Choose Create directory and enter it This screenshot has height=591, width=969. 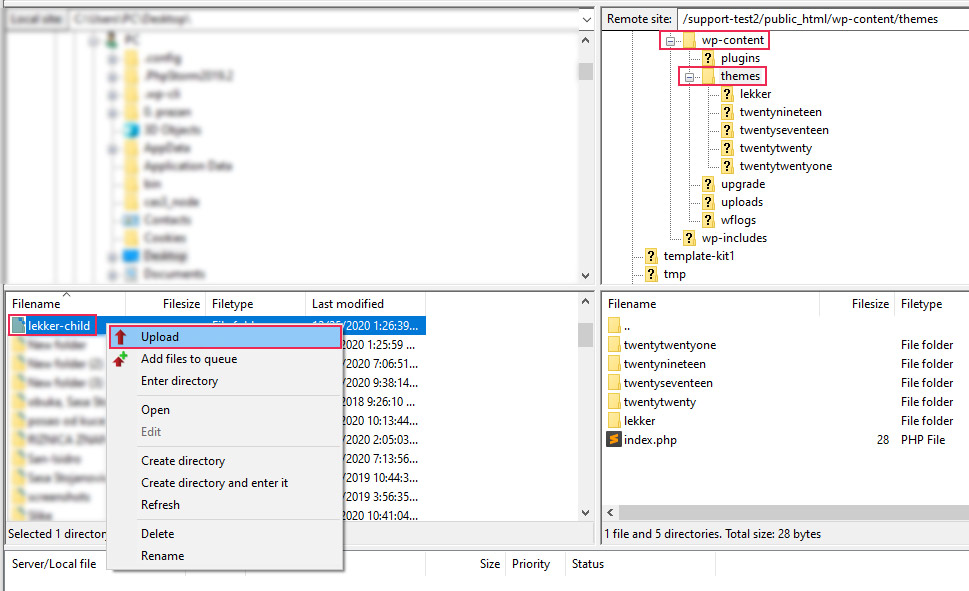[x=214, y=483]
